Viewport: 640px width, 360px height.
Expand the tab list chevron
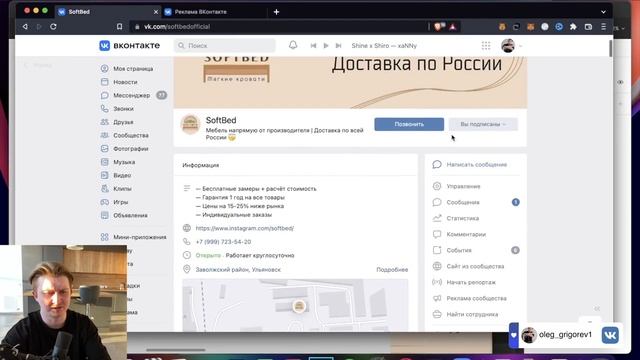(x=603, y=12)
